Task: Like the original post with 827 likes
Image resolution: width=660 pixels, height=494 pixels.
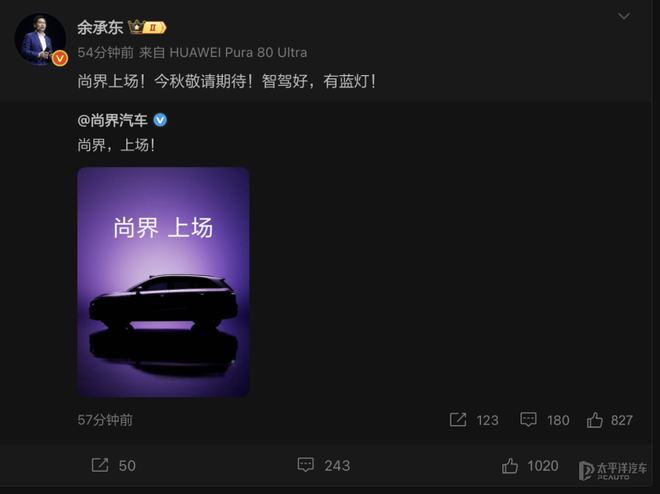Action: click(594, 420)
